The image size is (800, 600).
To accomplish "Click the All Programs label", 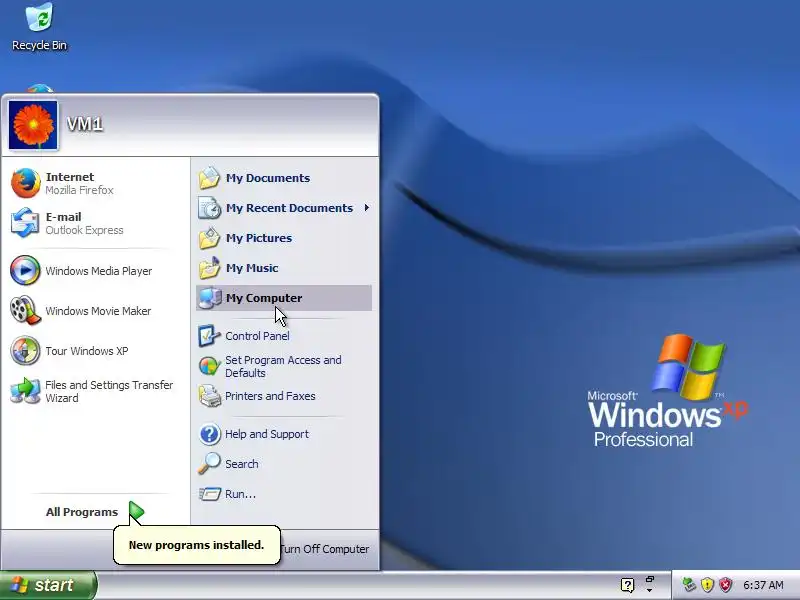I will point(82,512).
